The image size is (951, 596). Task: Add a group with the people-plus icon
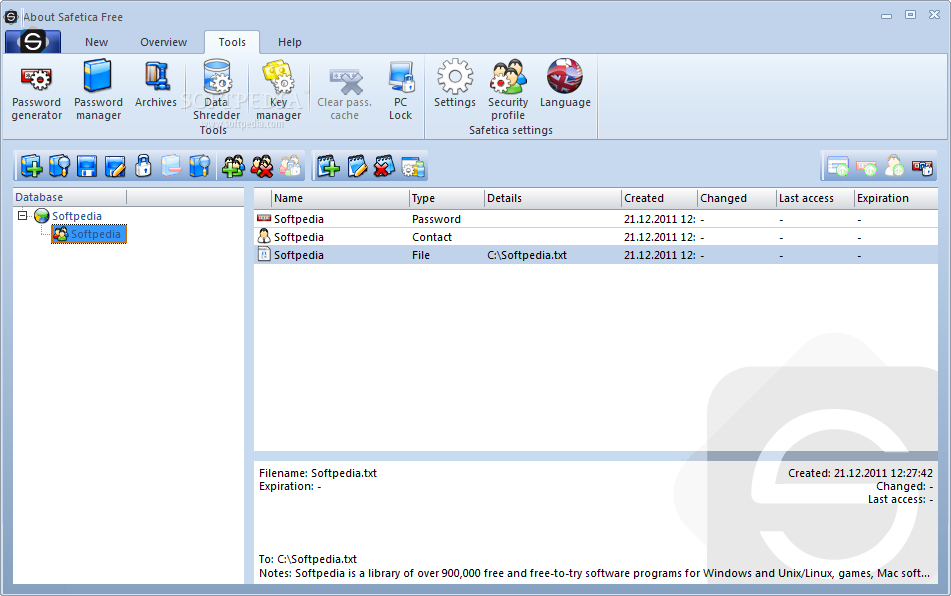[x=234, y=166]
